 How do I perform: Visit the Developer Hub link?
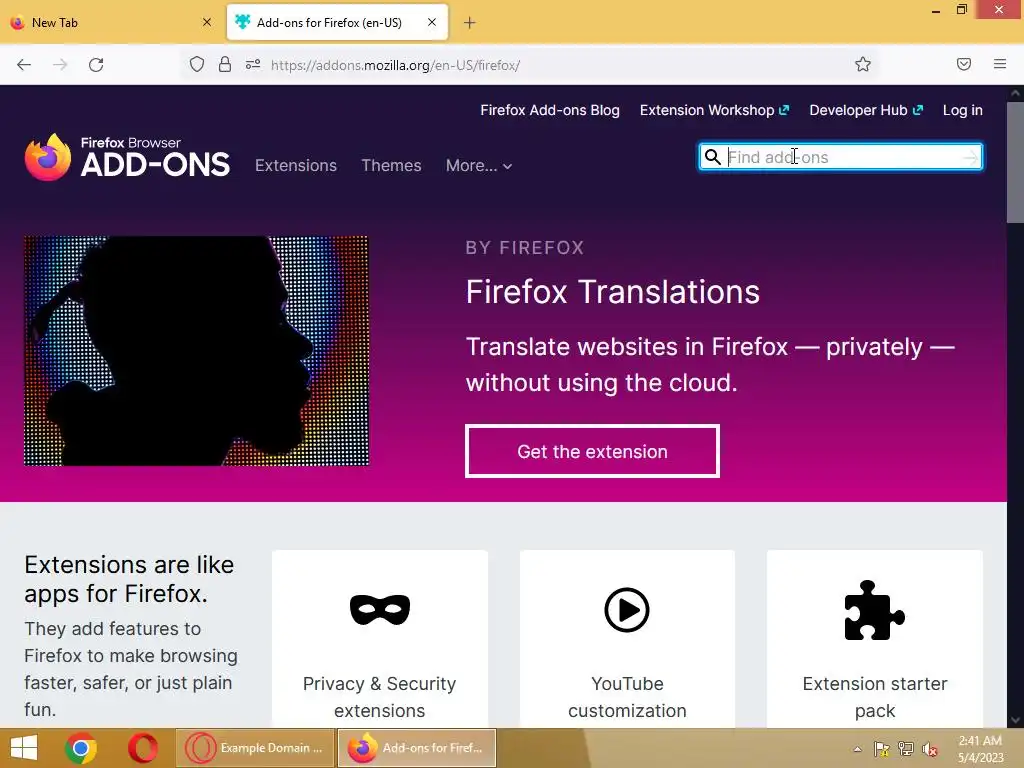pos(866,110)
